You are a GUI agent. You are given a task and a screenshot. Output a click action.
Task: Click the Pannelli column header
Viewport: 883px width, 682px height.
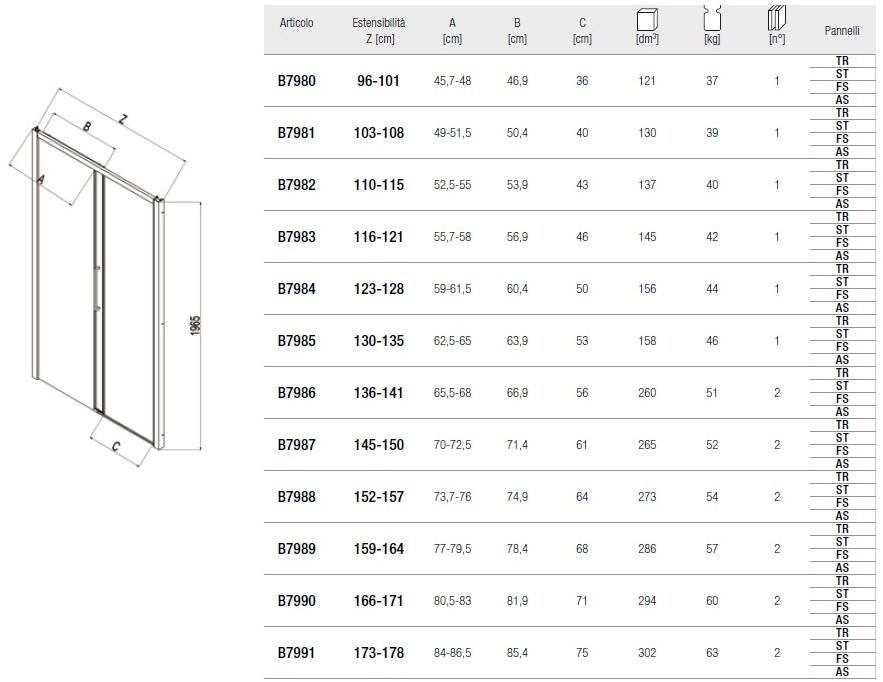click(842, 31)
